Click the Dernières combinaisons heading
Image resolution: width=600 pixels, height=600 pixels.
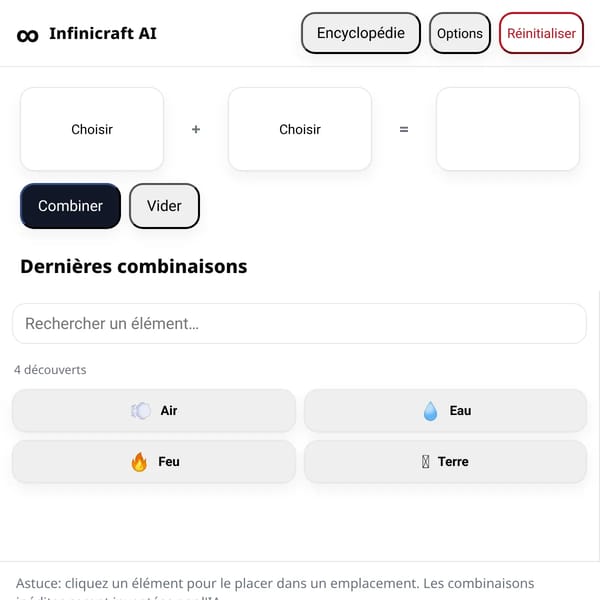point(134,266)
